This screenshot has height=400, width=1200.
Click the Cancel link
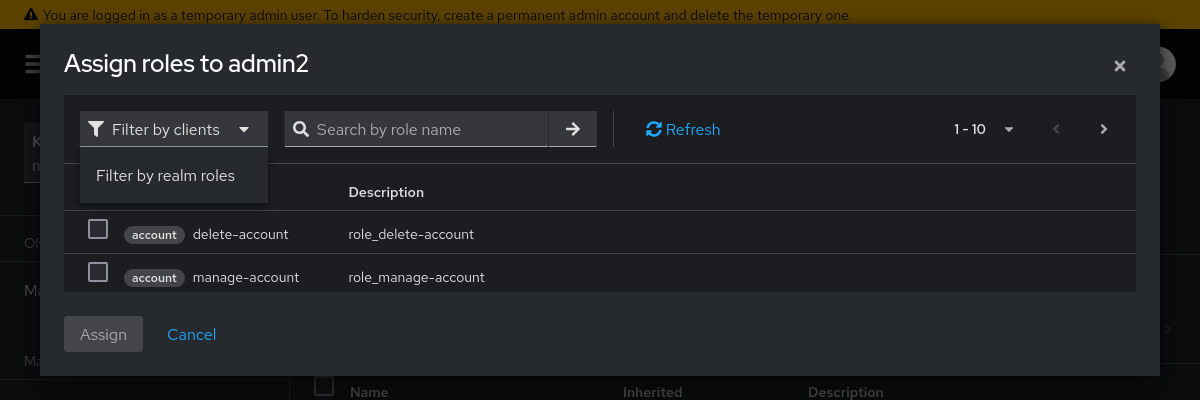pos(192,334)
